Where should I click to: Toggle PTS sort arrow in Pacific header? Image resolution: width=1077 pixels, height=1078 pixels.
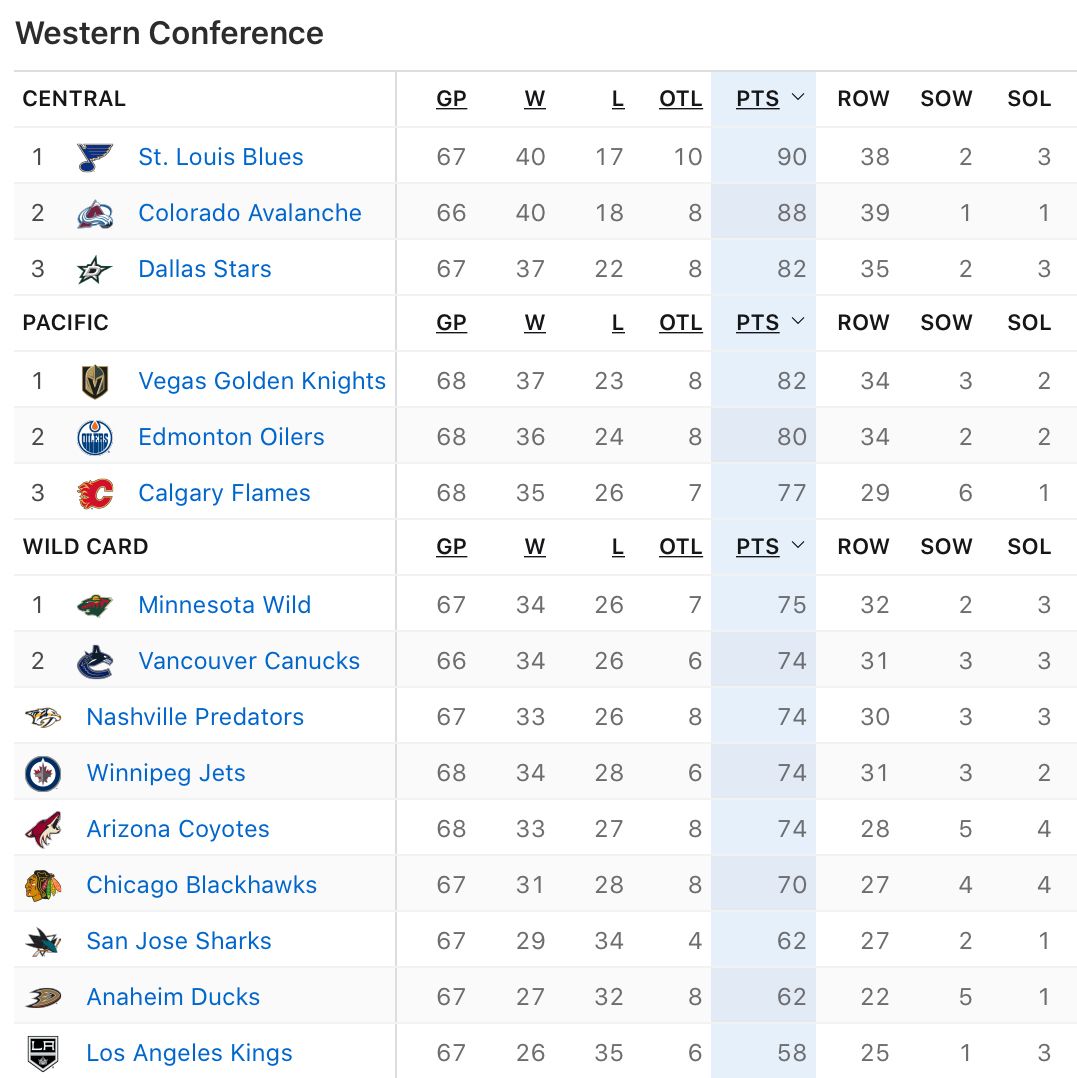point(798,322)
